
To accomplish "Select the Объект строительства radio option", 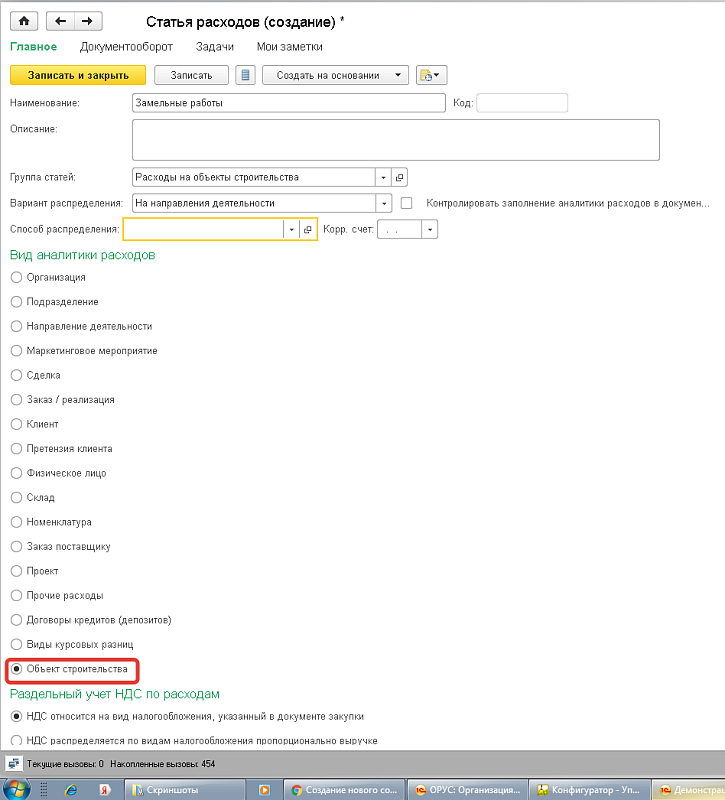I will click(x=16, y=669).
